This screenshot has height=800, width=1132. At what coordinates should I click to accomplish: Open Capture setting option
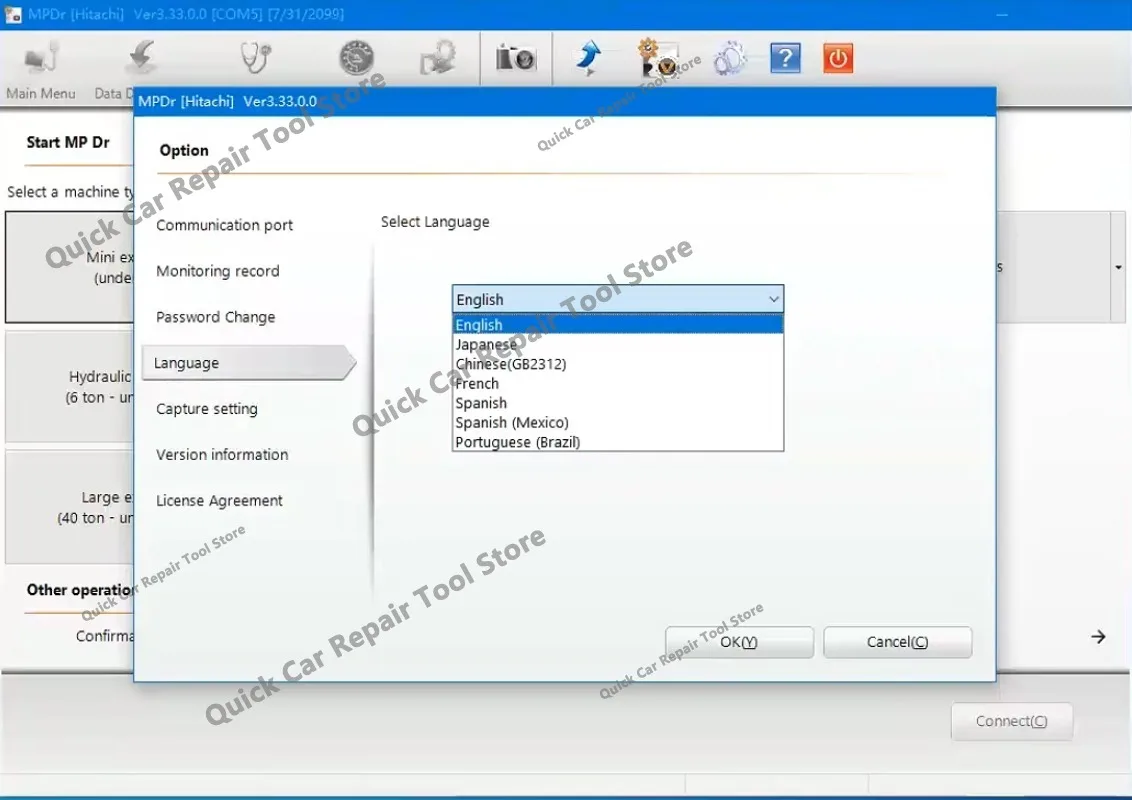click(206, 409)
